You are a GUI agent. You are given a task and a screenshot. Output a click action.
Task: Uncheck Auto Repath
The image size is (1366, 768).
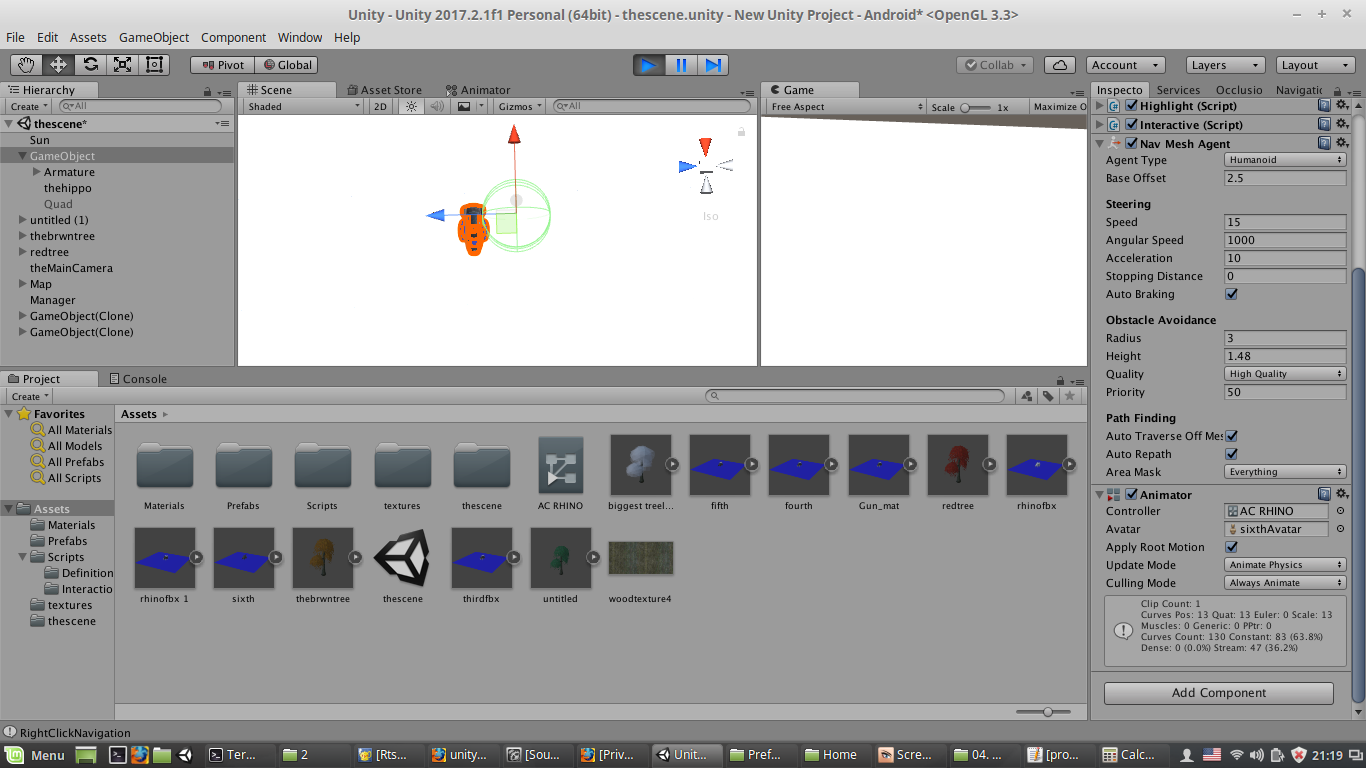[x=1231, y=454]
